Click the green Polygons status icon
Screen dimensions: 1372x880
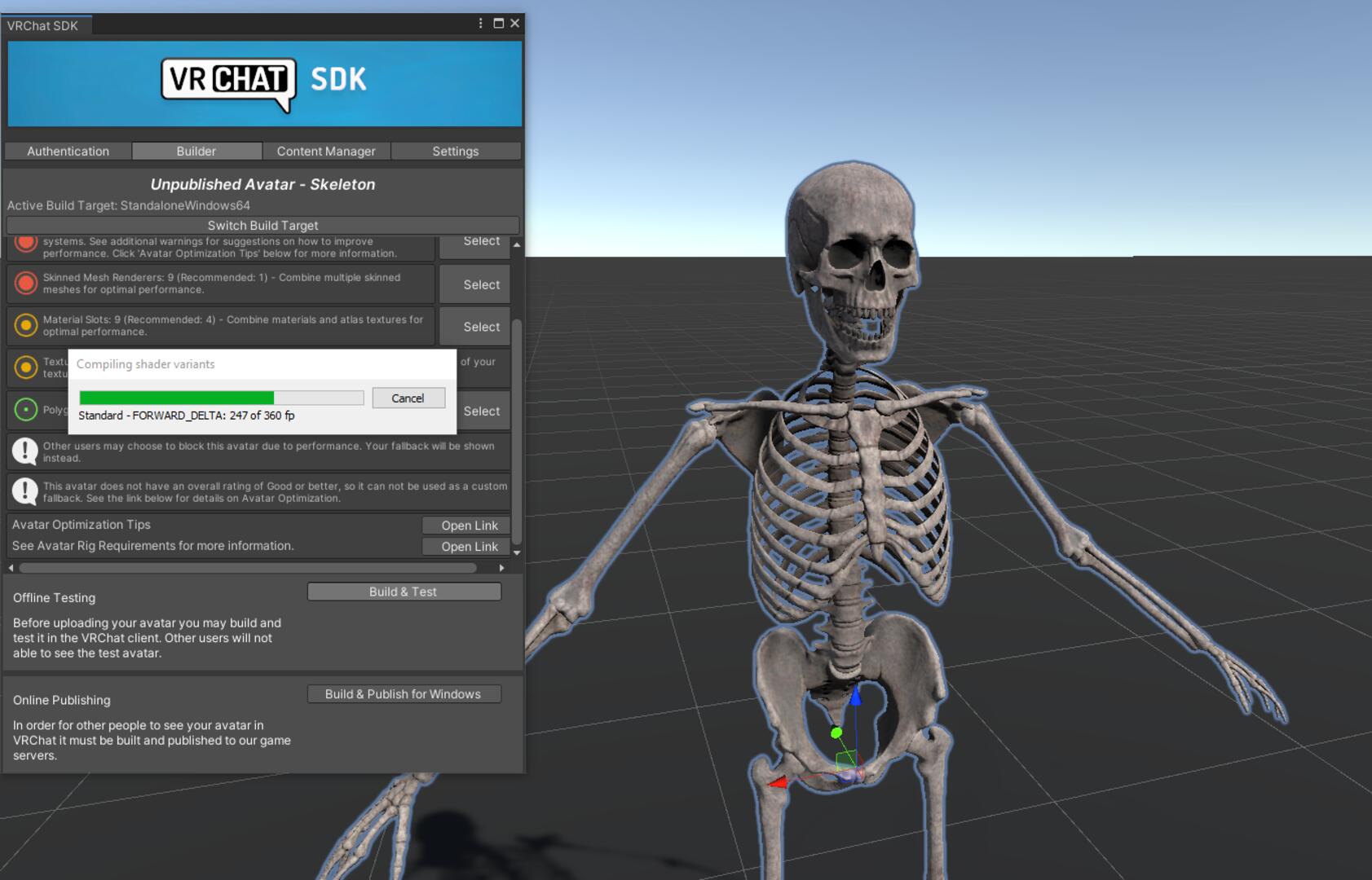pyautogui.click(x=26, y=409)
